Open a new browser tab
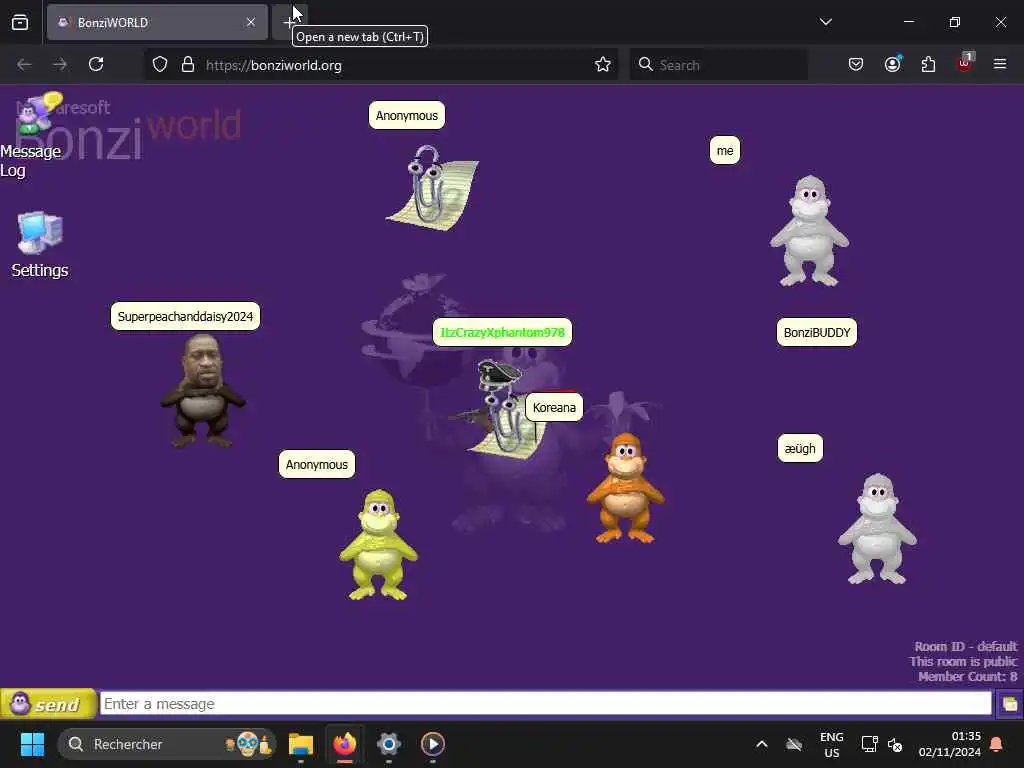Screen dimensions: 1024x768 289,22
